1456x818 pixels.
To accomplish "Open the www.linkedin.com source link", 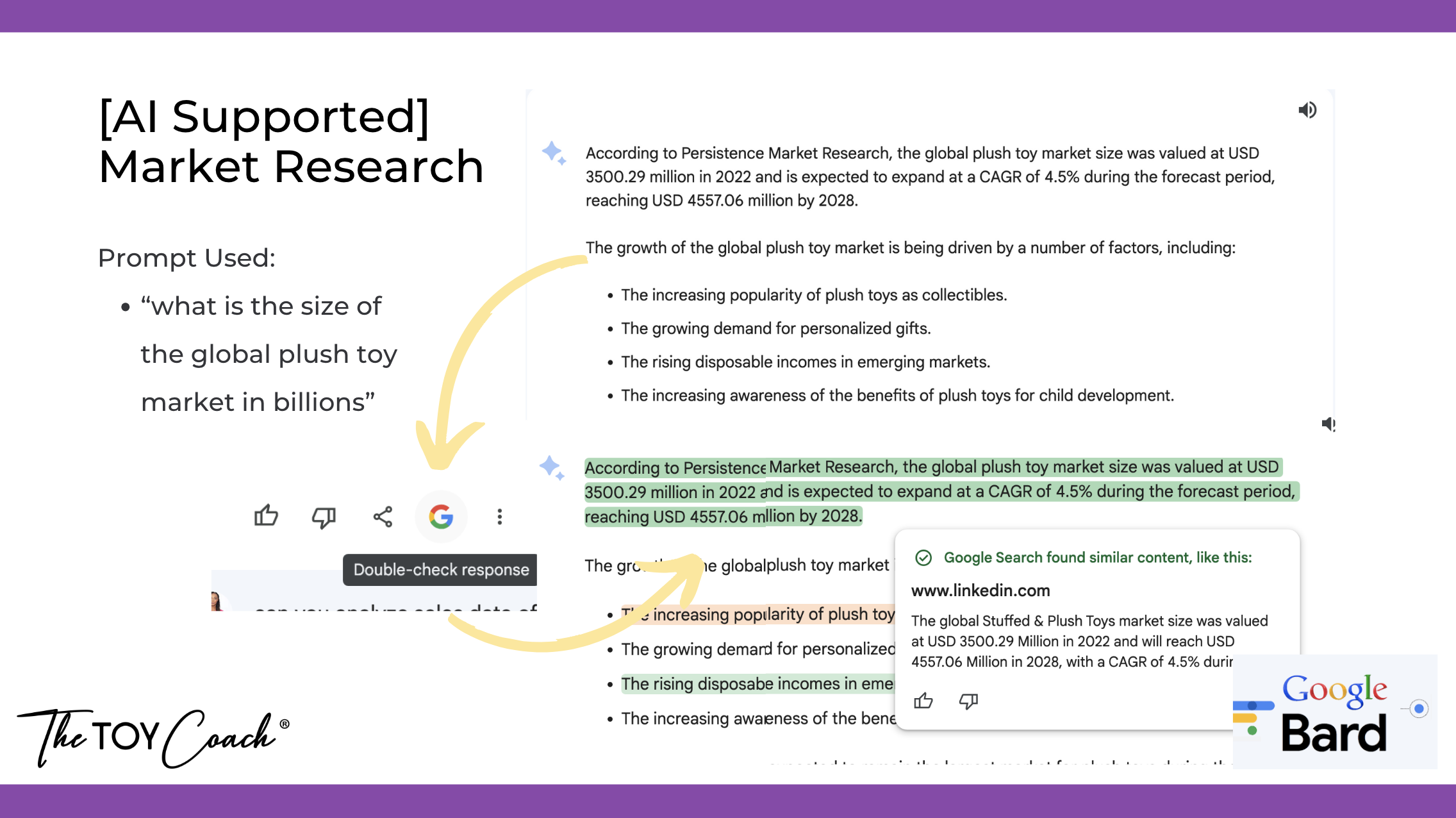I will click(980, 590).
